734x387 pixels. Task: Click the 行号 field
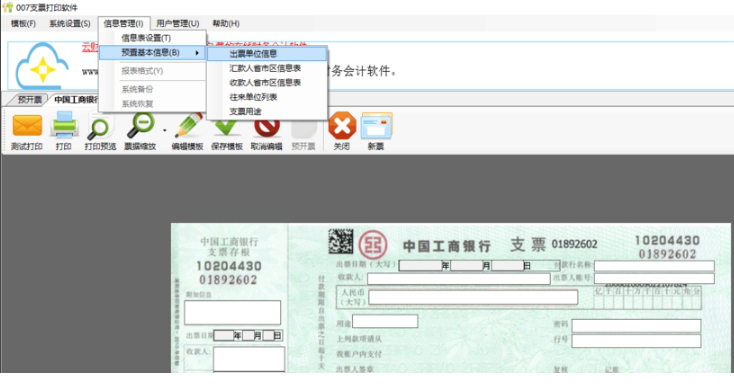636,341
